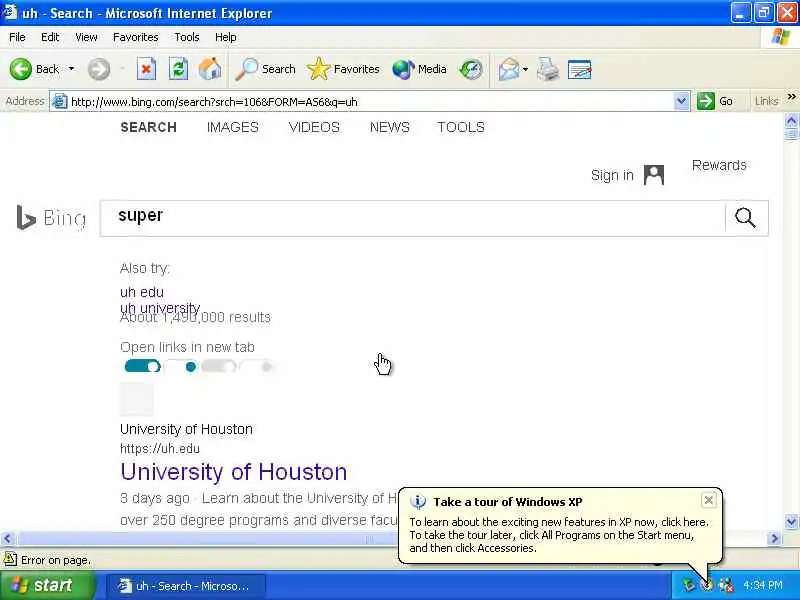Open the View menu
800x600 pixels.
pyautogui.click(x=86, y=37)
